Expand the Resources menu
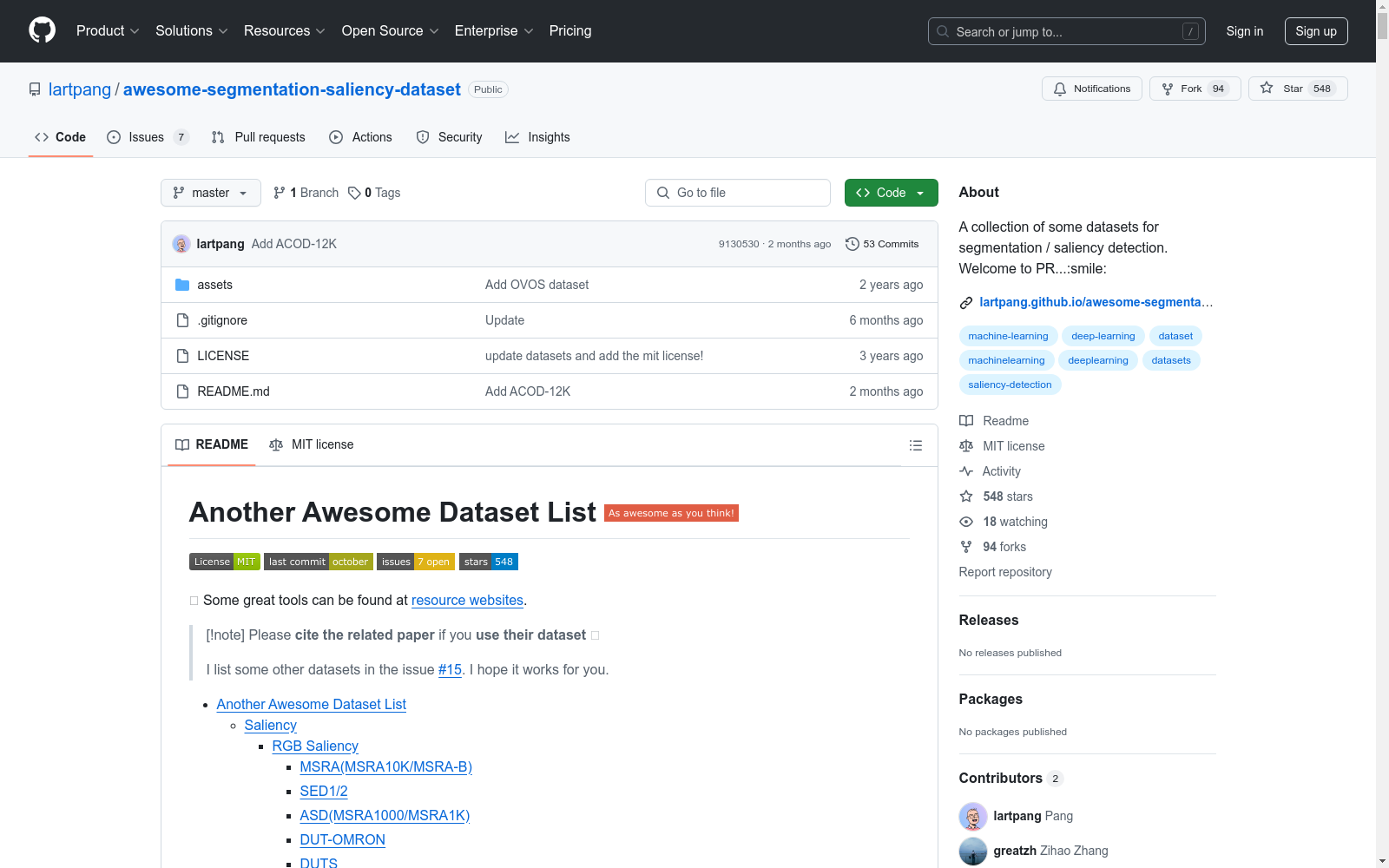 click(x=285, y=30)
